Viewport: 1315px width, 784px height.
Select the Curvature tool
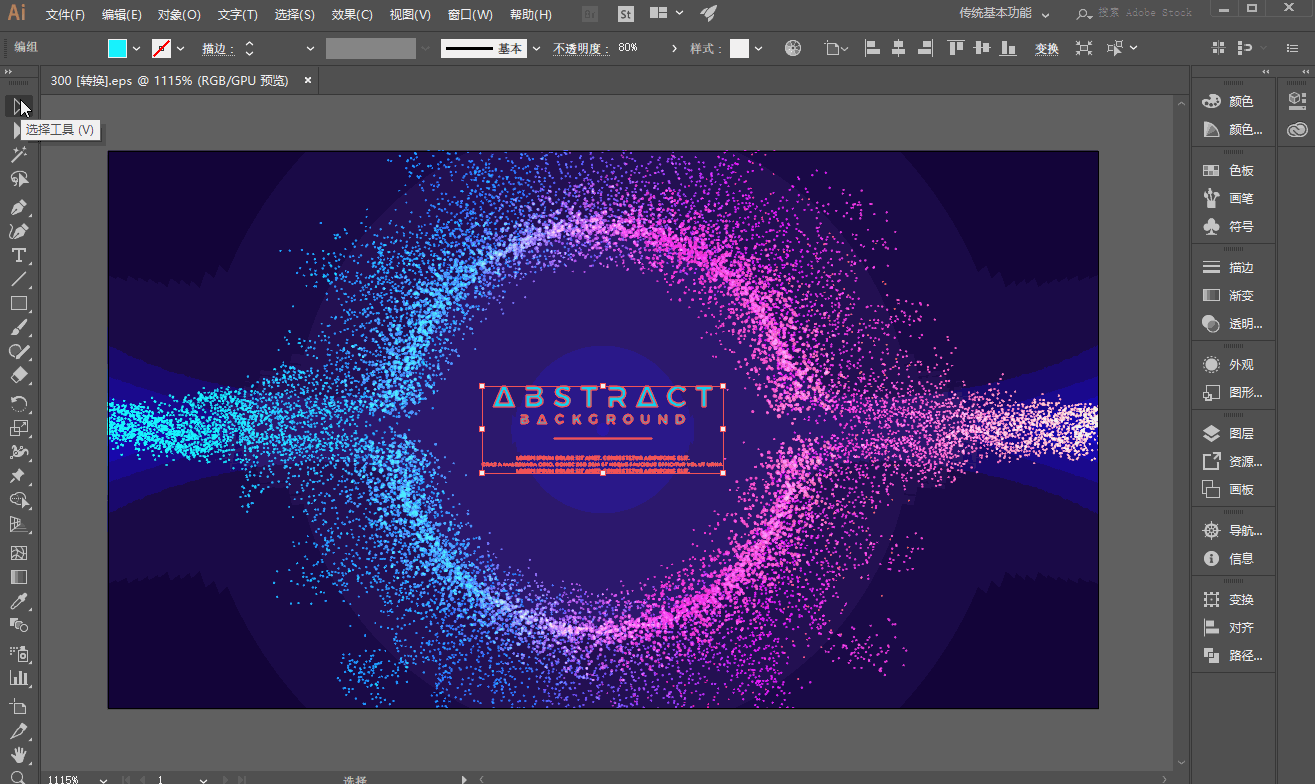click(x=19, y=231)
